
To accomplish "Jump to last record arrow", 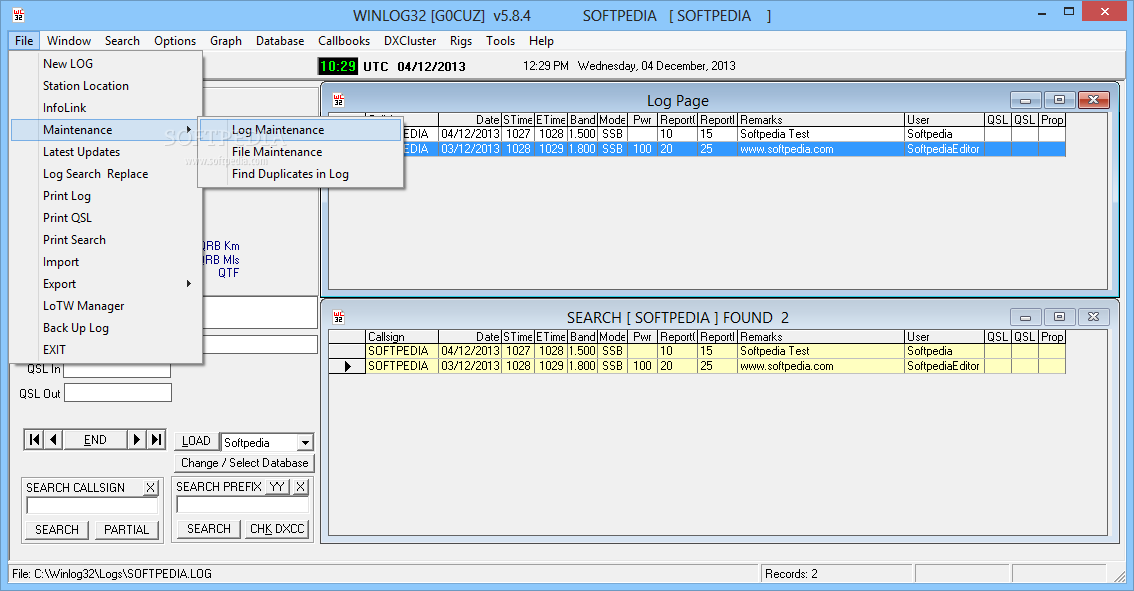I will (156, 439).
